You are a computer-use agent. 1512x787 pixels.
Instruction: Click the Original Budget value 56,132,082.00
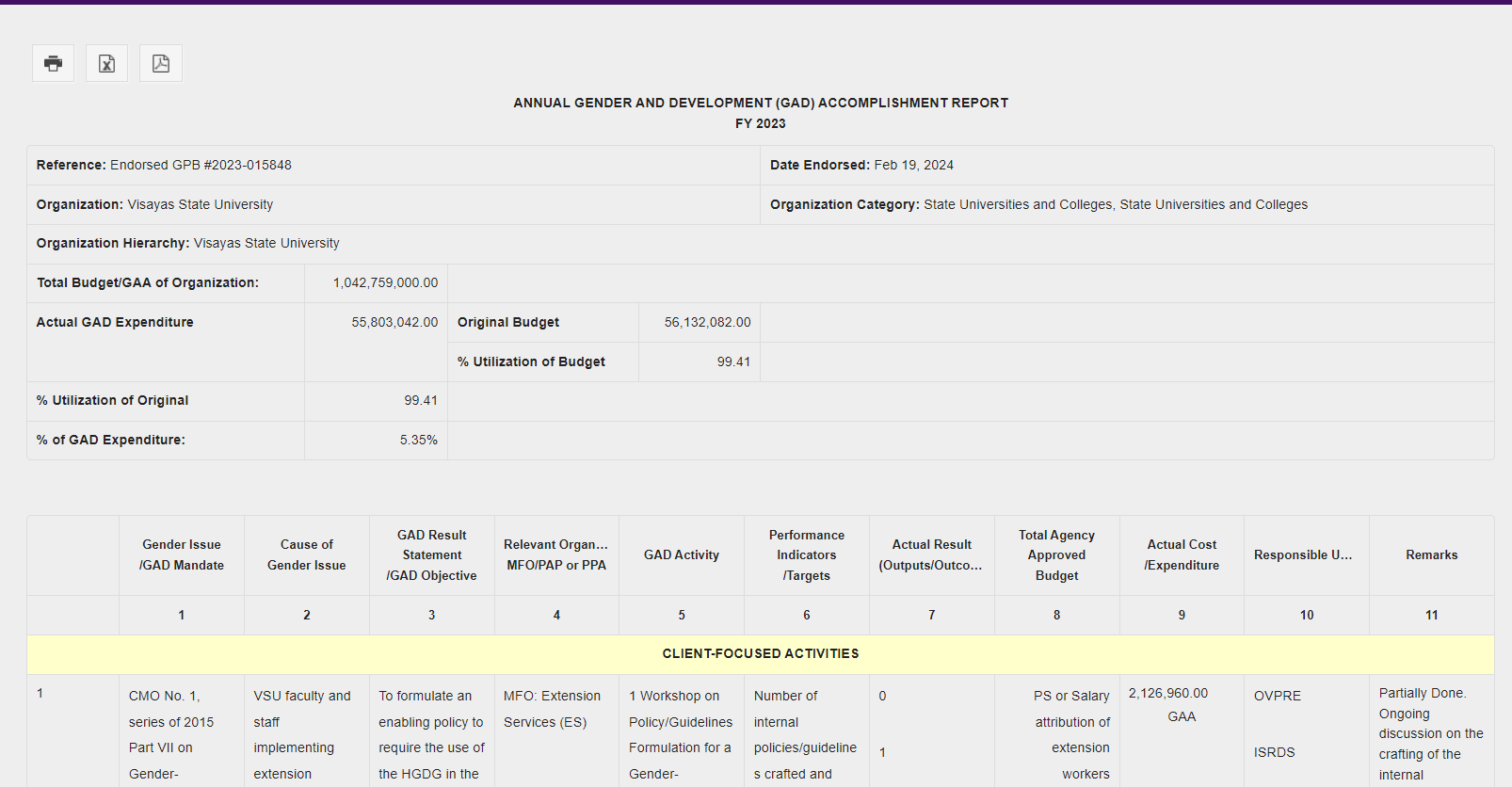(x=707, y=322)
